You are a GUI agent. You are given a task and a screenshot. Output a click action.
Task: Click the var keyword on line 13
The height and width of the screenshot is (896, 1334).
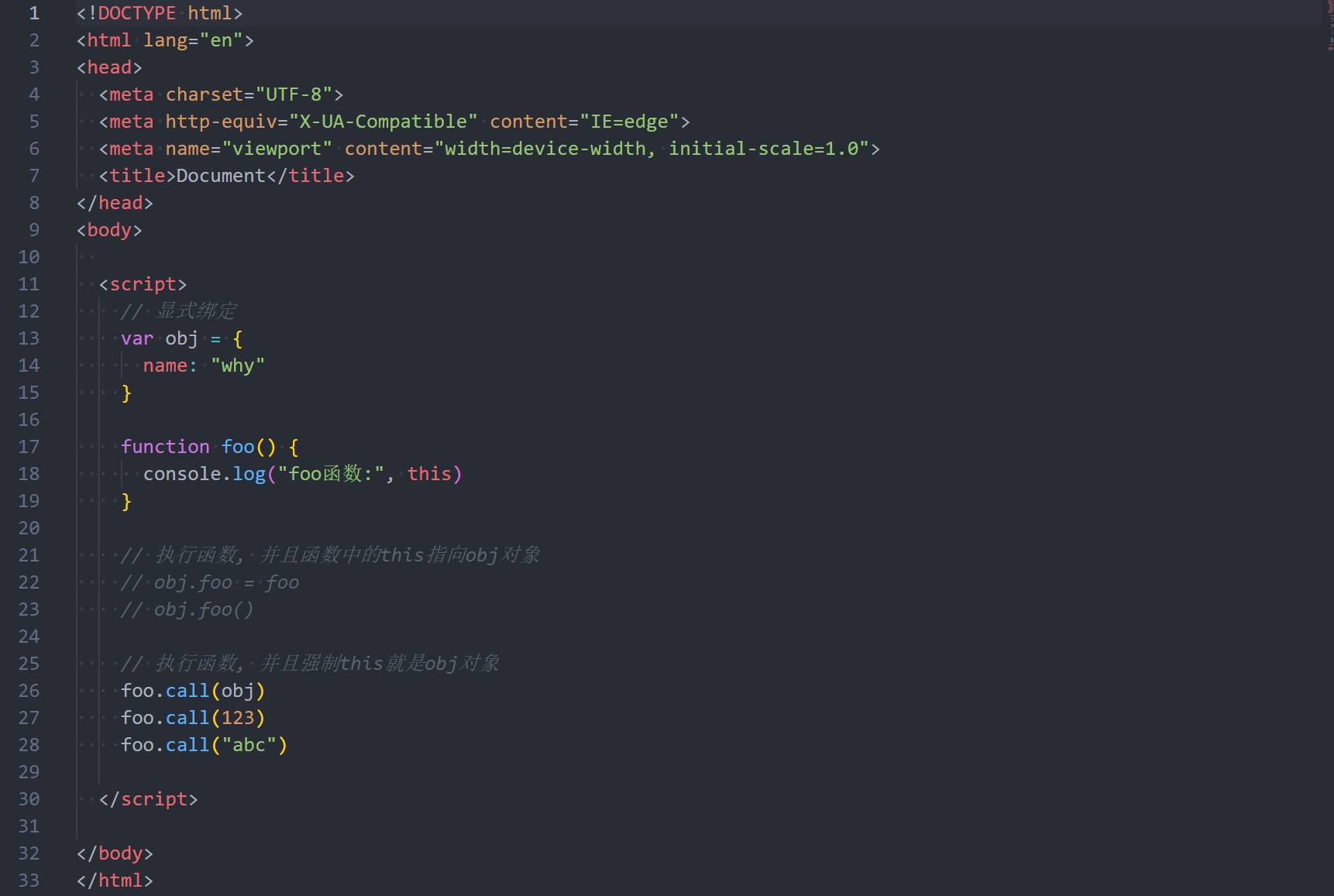[x=137, y=338]
